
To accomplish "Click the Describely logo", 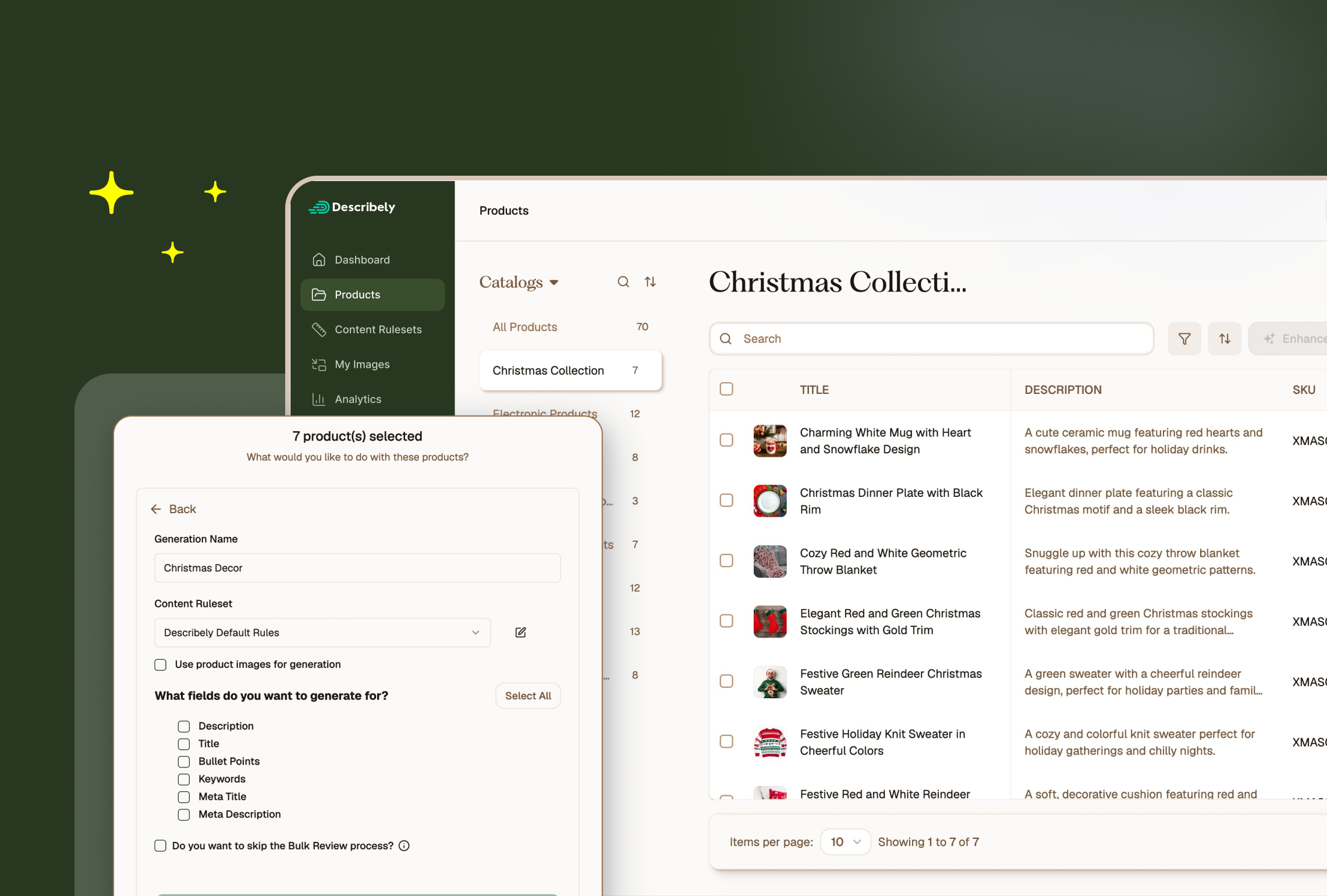I will pos(352,207).
